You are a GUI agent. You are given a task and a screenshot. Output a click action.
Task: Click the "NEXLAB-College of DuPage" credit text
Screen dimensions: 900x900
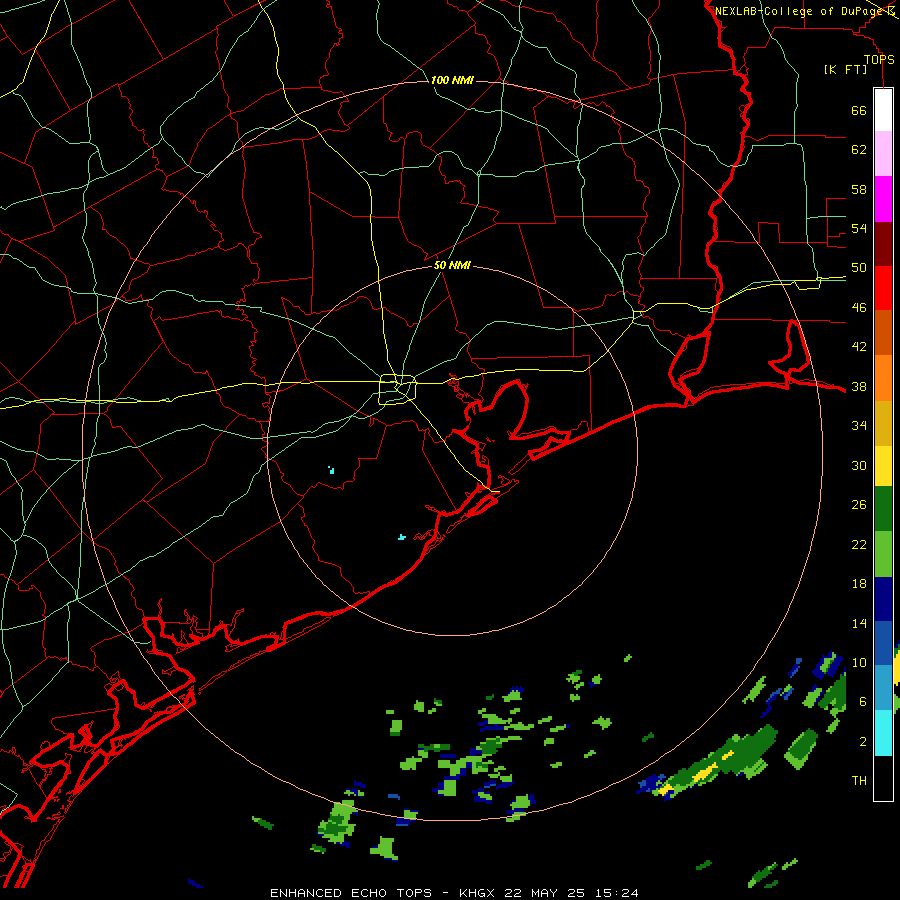tap(800, 11)
